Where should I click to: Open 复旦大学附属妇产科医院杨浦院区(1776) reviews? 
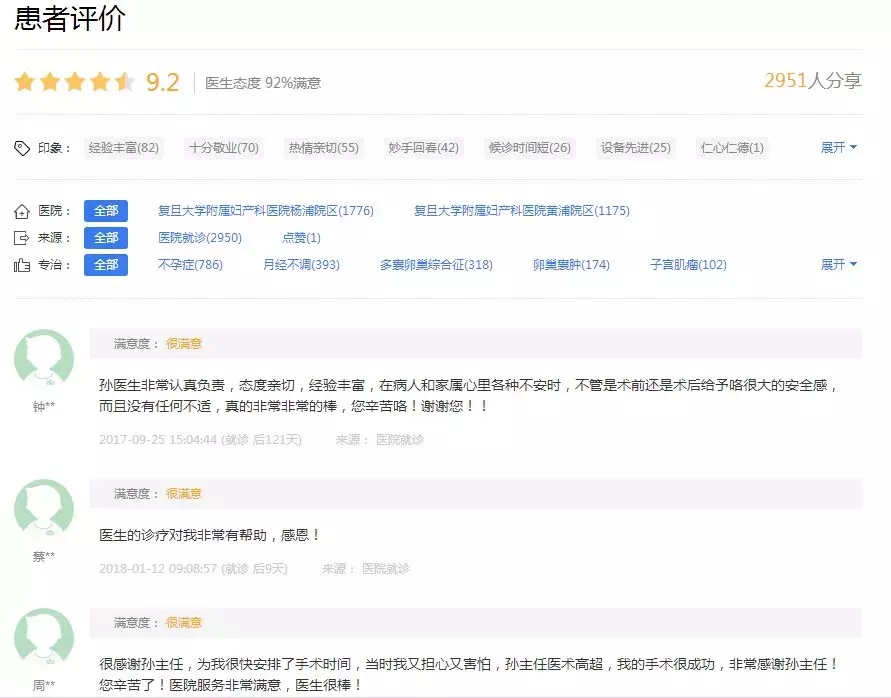[266, 211]
